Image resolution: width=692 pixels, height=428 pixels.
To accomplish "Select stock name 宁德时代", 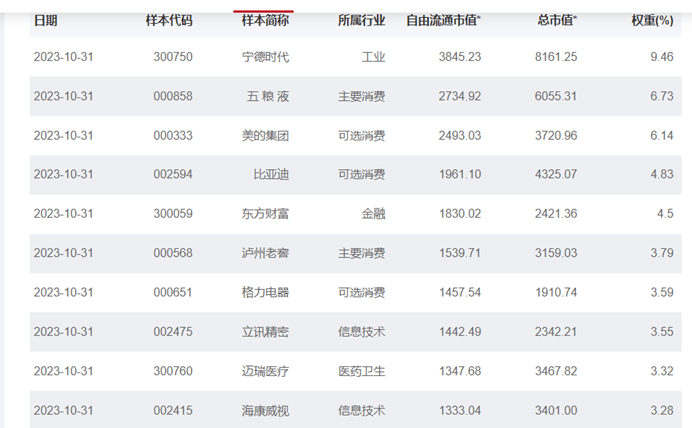I will pos(265,57).
